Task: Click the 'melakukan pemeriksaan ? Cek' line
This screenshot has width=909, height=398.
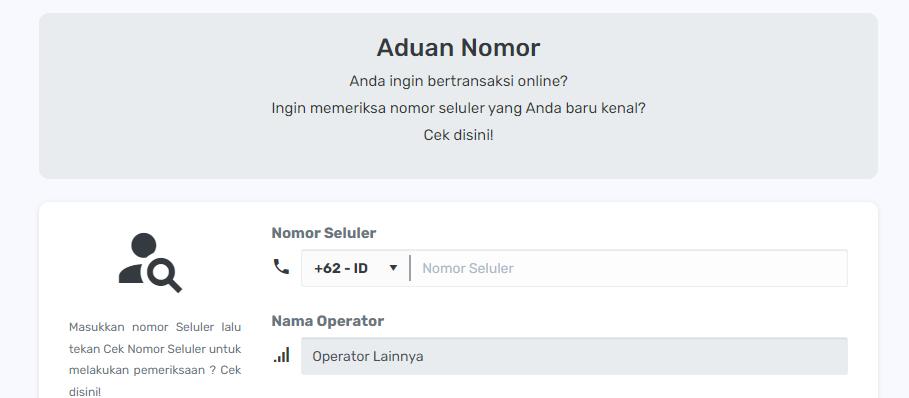Action: (155, 370)
